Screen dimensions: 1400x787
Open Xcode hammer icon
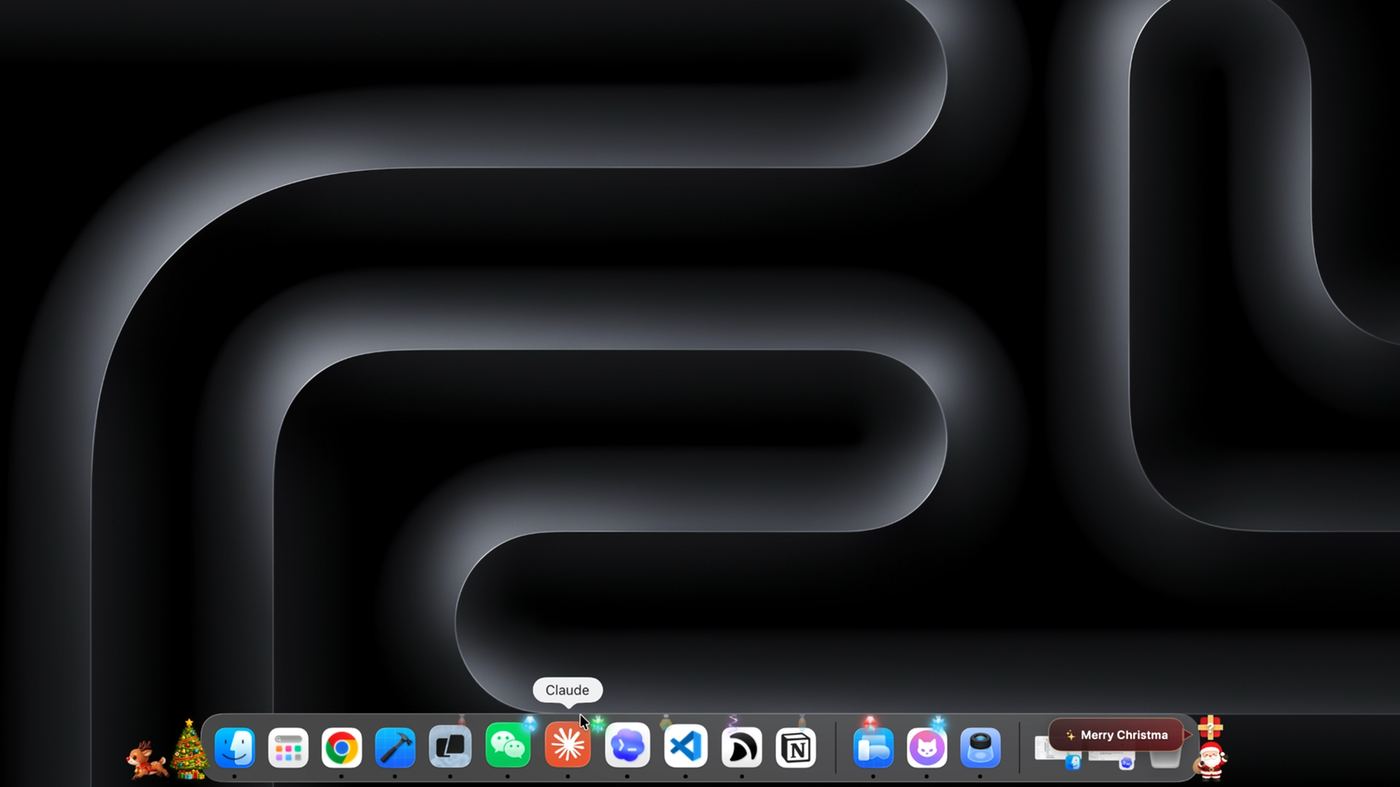pyautogui.click(x=395, y=748)
